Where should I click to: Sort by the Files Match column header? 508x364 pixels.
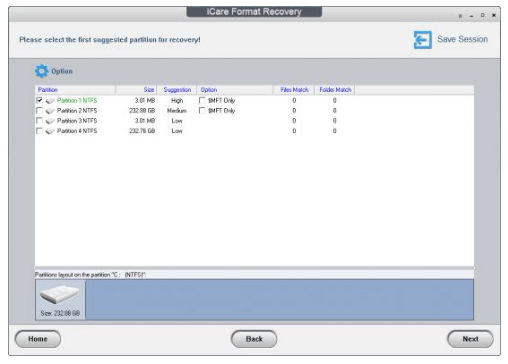click(294, 90)
